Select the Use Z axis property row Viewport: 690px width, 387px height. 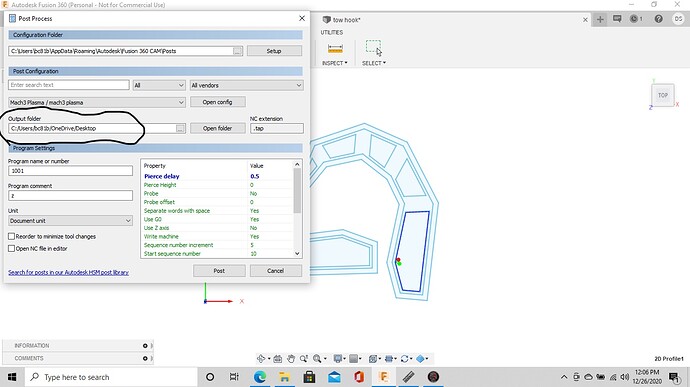click(x=217, y=228)
